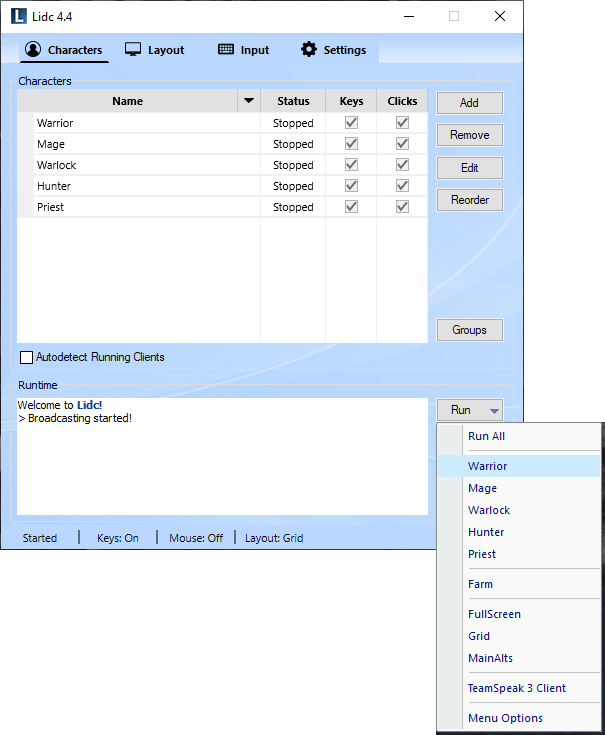Toggle Clicks checkbox for Mage
Image resolution: width=605 pixels, height=735 pixels.
click(x=402, y=144)
